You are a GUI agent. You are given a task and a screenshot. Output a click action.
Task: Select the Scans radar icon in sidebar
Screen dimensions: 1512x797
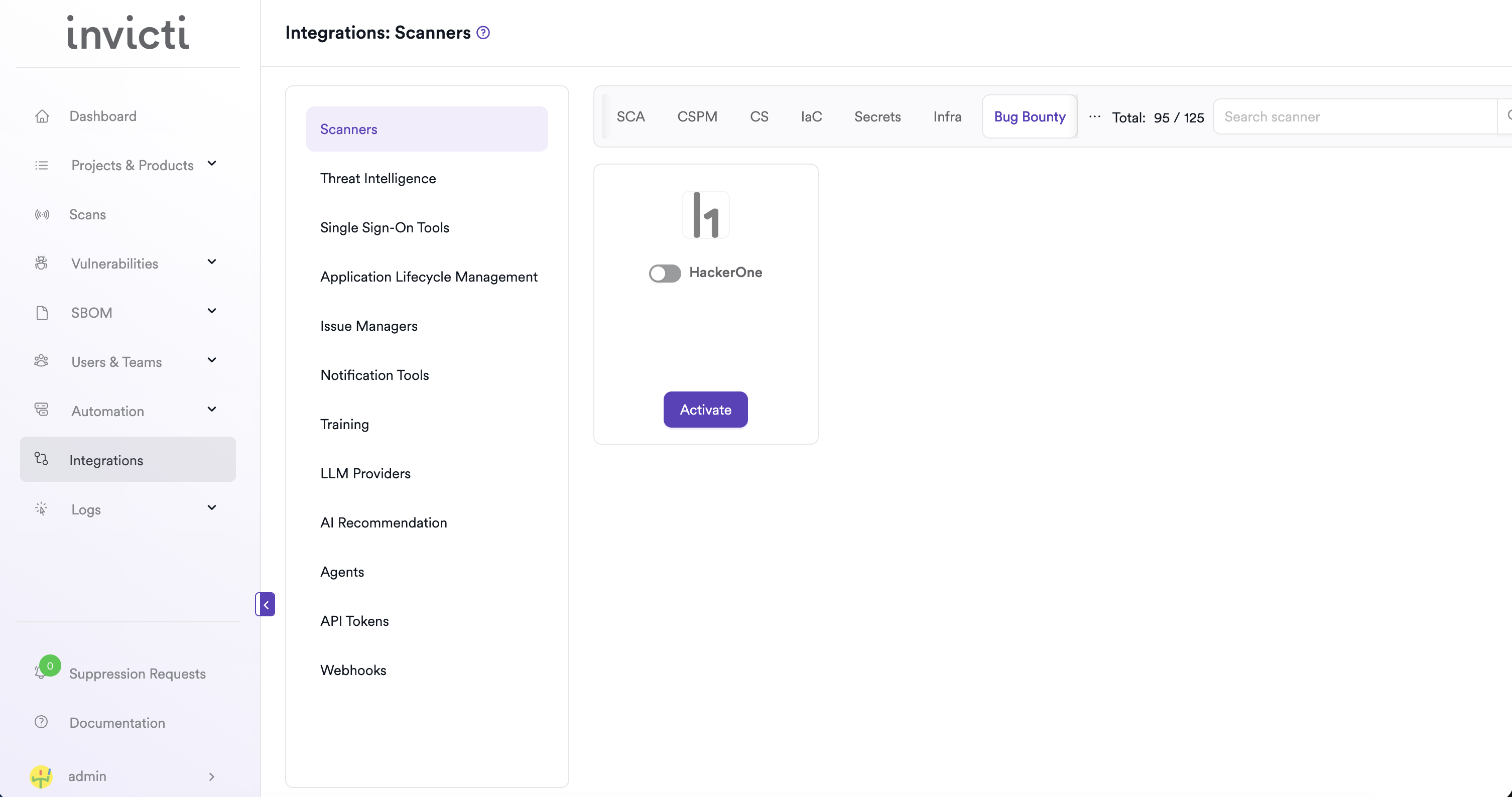42,214
